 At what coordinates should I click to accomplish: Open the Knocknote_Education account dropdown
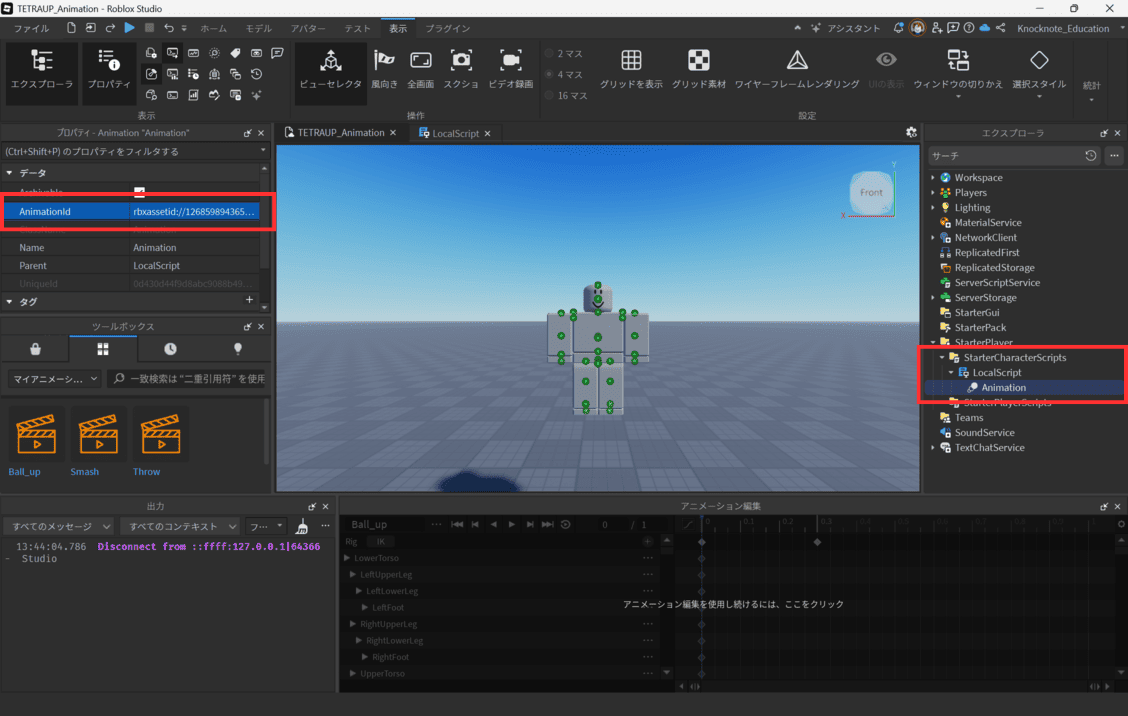coord(1068,28)
